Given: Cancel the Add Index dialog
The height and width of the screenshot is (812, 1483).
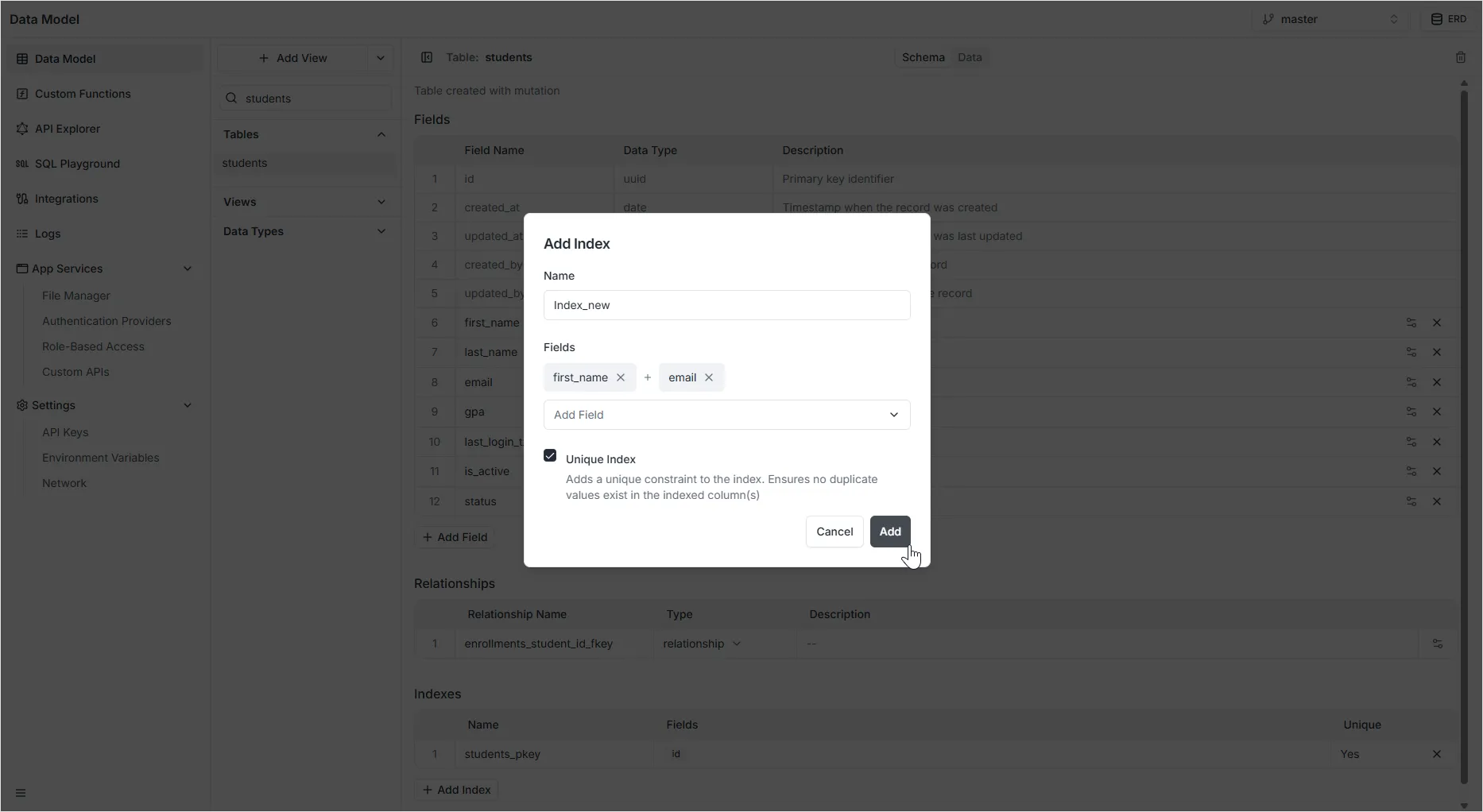Looking at the screenshot, I should pyautogui.click(x=834, y=532).
